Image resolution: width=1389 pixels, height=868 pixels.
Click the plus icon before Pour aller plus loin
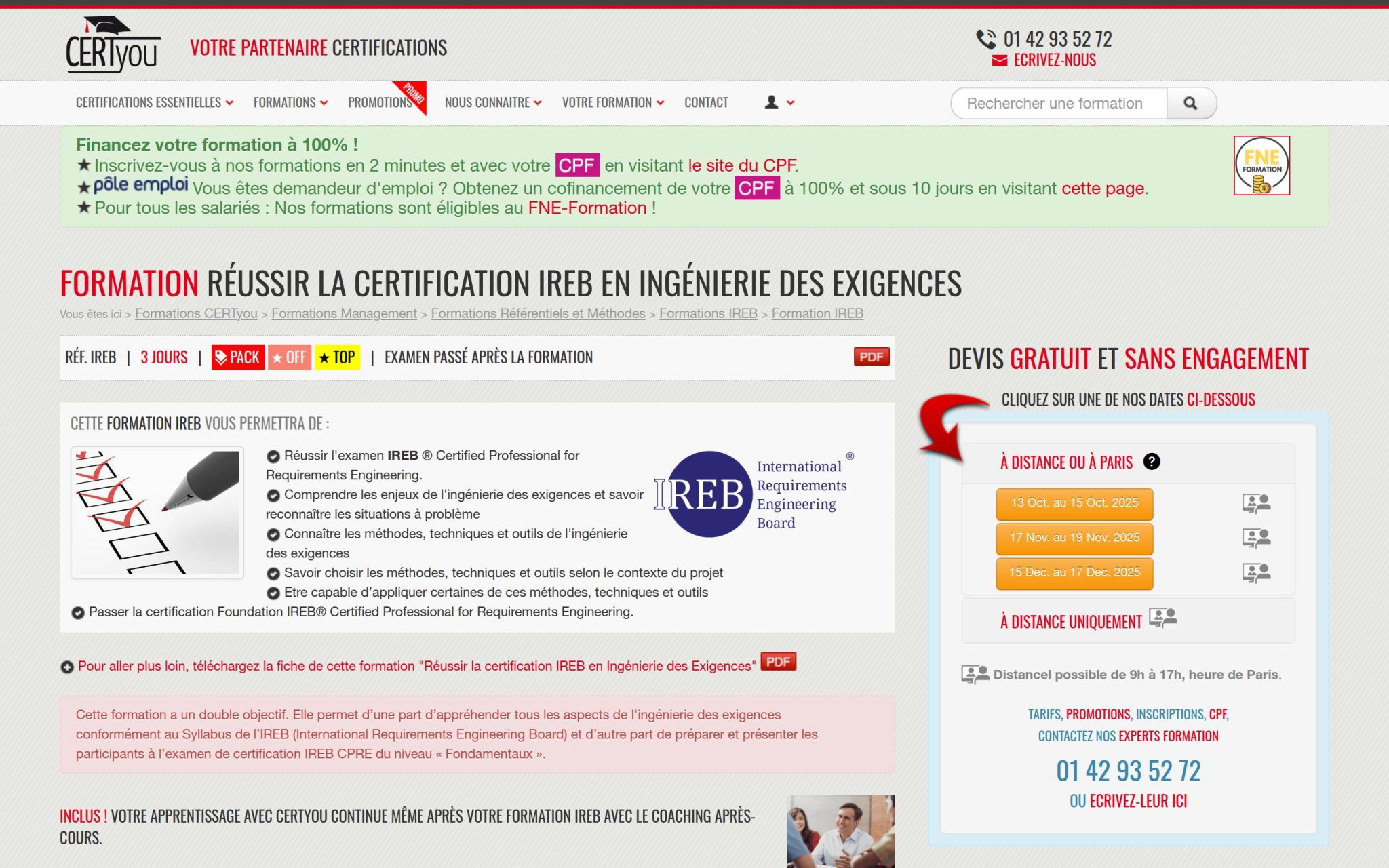point(67,667)
